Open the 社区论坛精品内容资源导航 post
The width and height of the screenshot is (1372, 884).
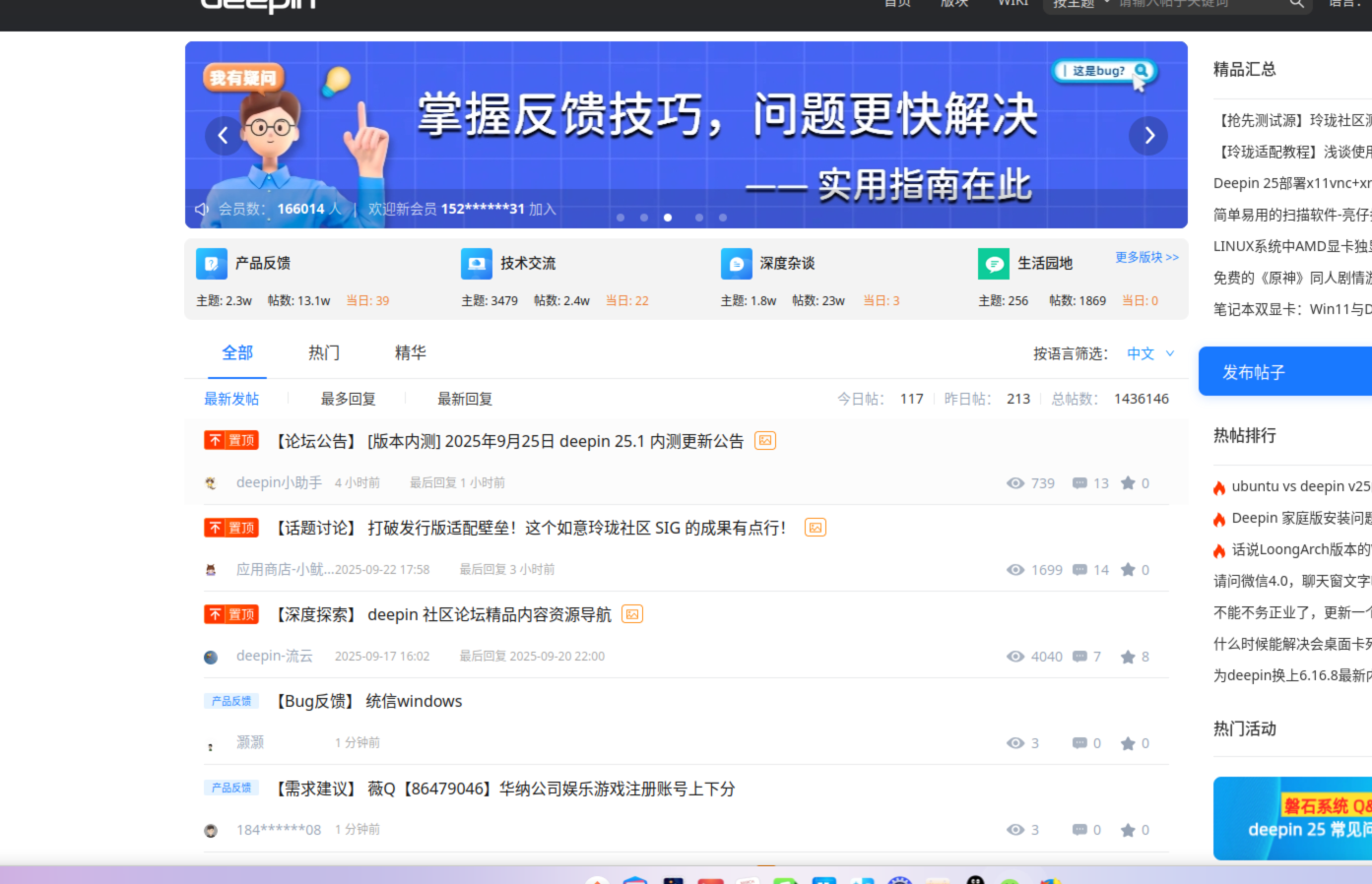(442, 614)
